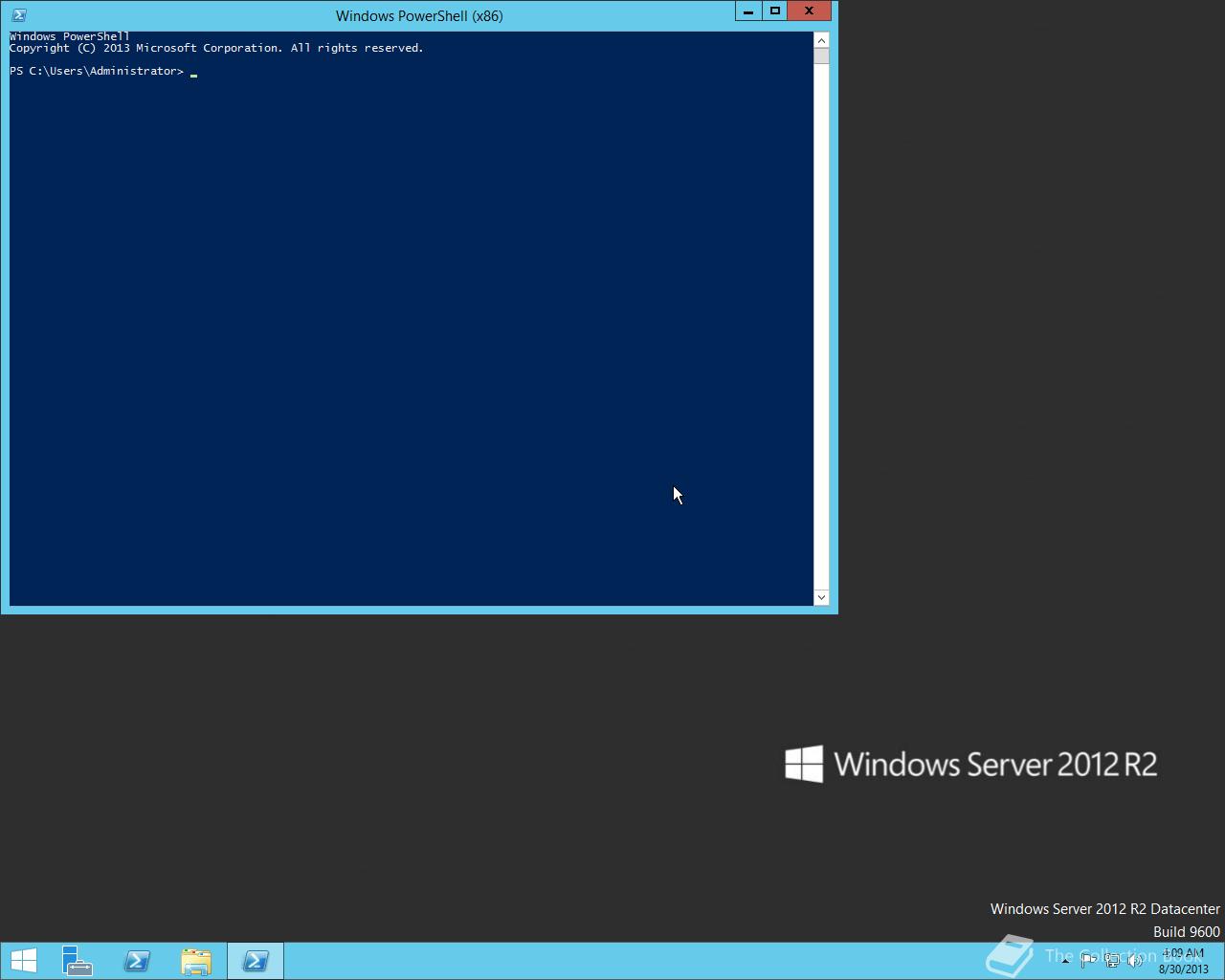Open the volume speaker tray icon
This screenshot has height=980, width=1225.
pos(1135,961)
